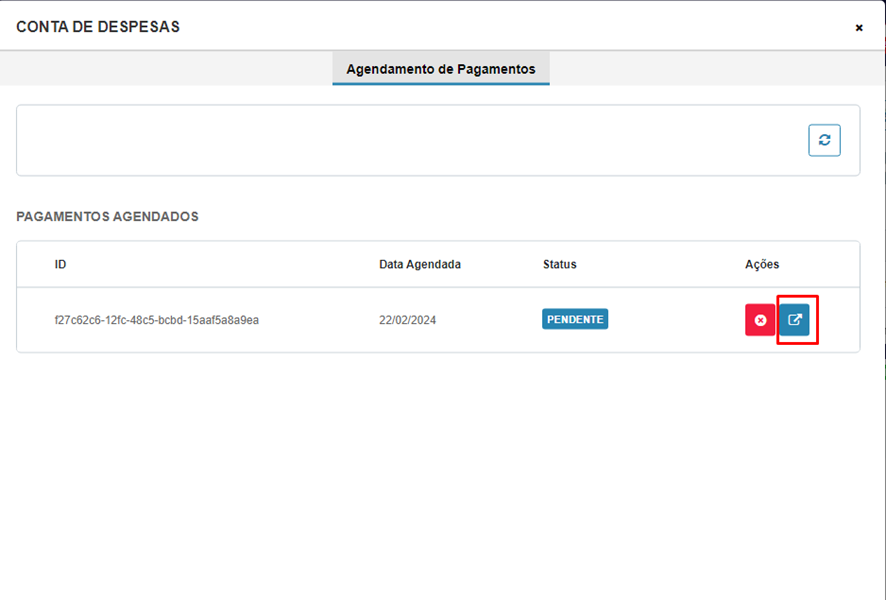Viewport: 886px width, 600px height.
Task: Select the Agendamento de Pagamentos tab
Action: pyautogui.click(x=441, y=69)
